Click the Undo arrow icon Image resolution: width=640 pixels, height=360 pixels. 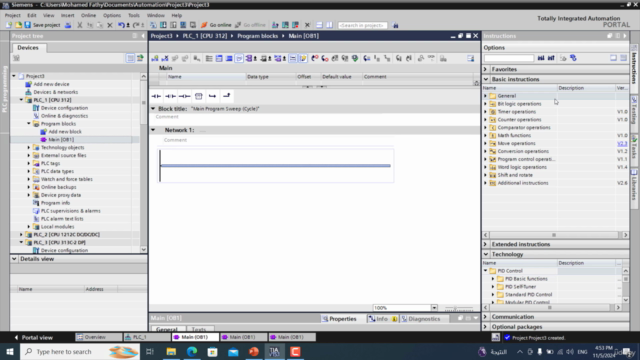click(121, 25)
